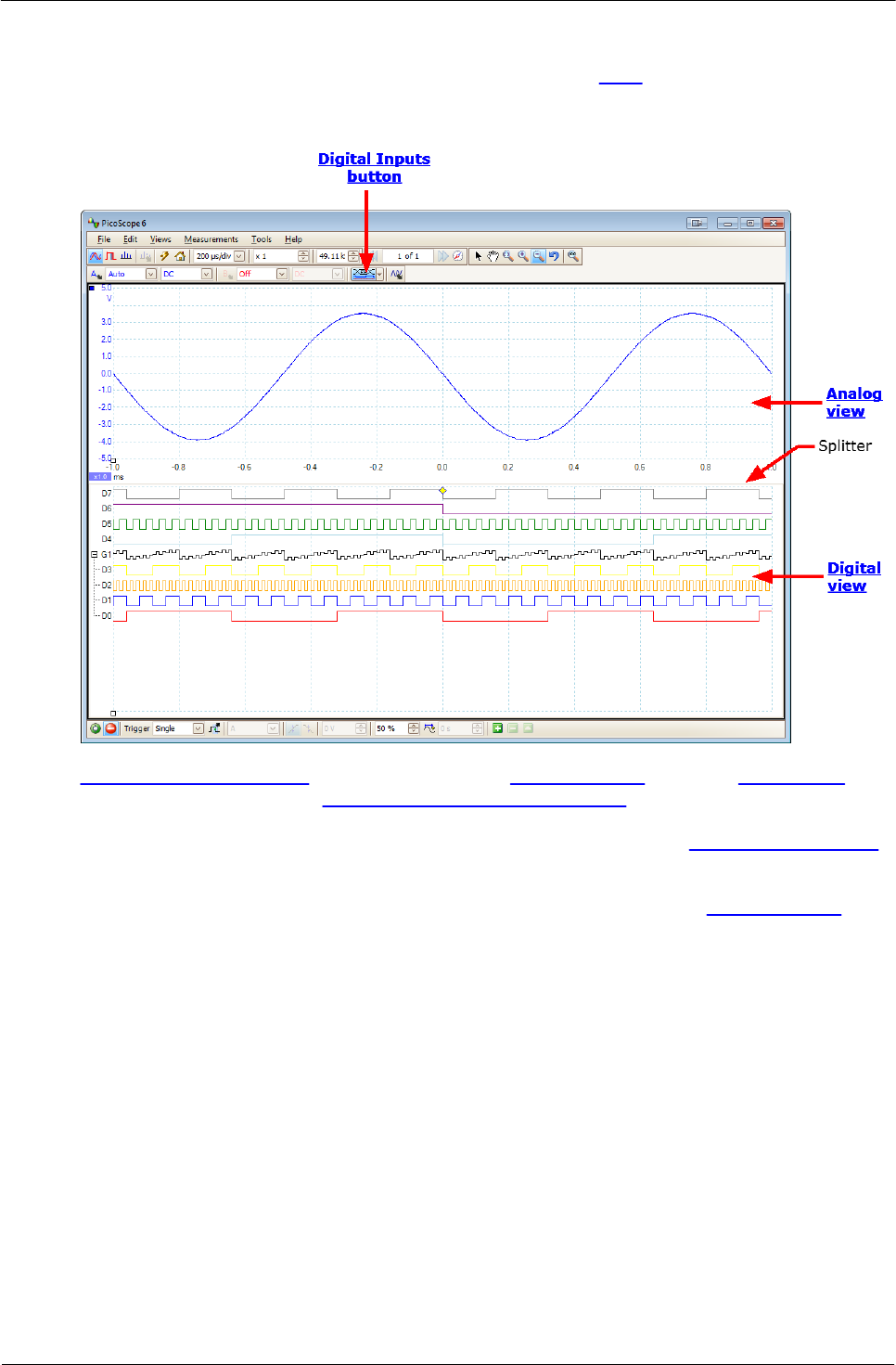Select digital channel D6 label
The image size is (896, 1365).
pos(107,509)
